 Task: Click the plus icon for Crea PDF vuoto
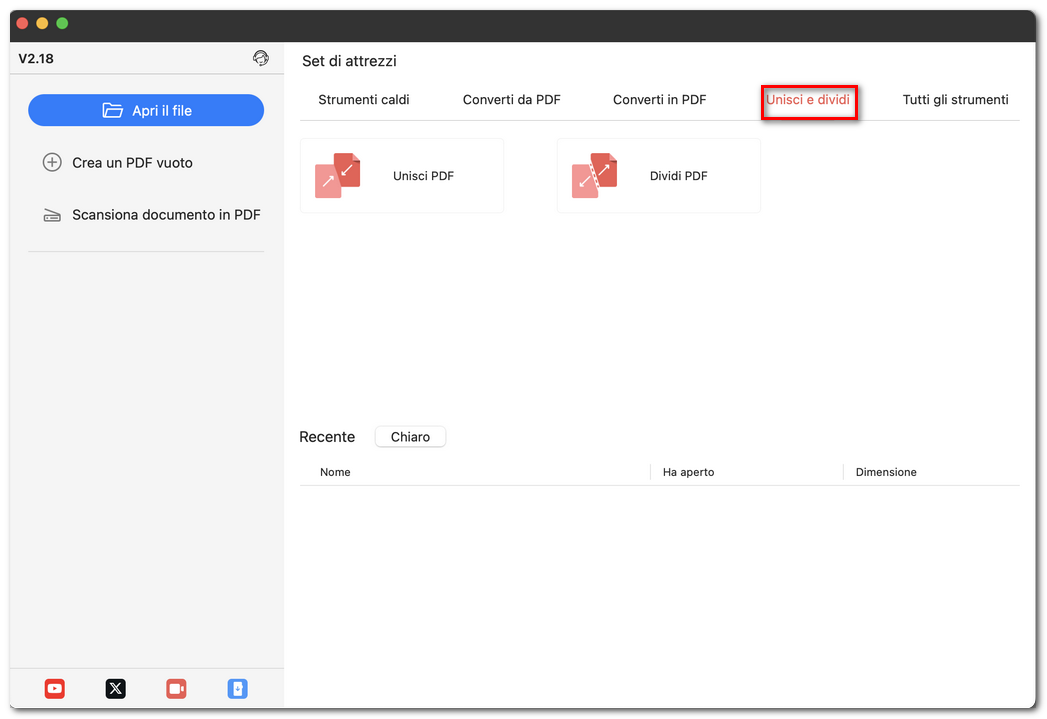[x=52, y=162]
